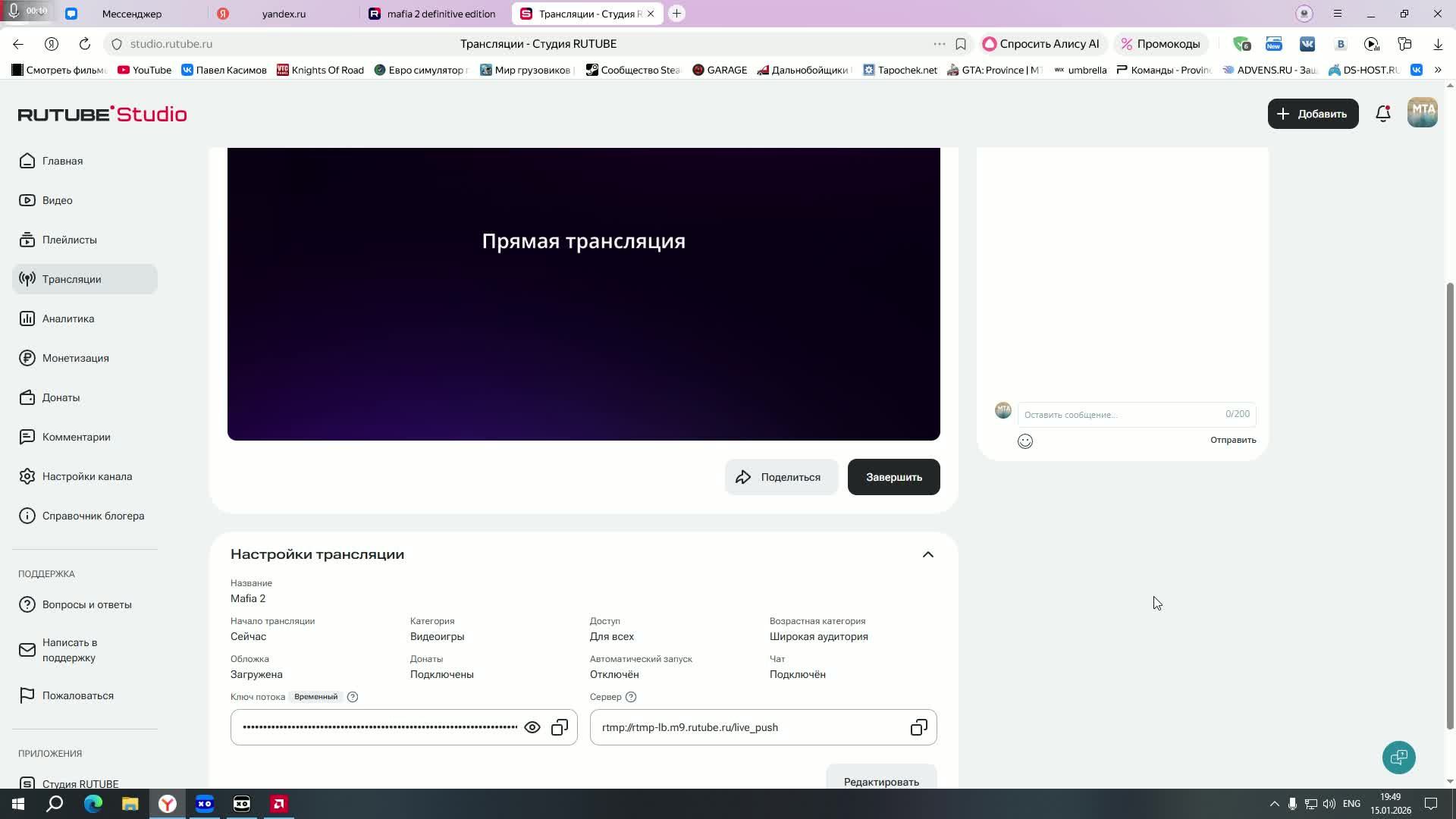Open Аналитика in the sidebar
1456x819 pixels.
(68, 318)
